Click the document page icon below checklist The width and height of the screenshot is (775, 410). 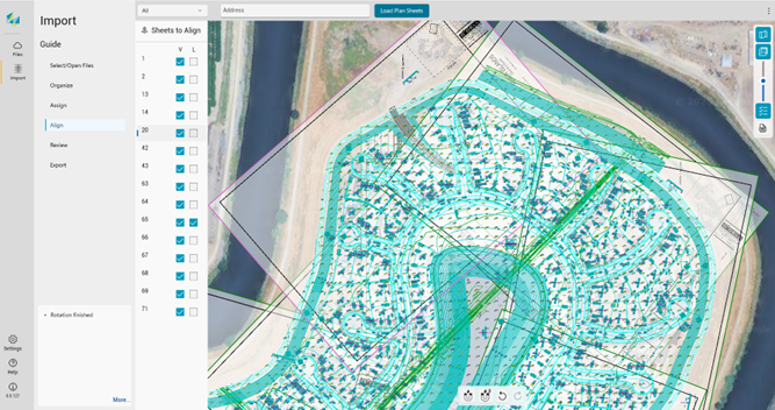pos(763,128)
